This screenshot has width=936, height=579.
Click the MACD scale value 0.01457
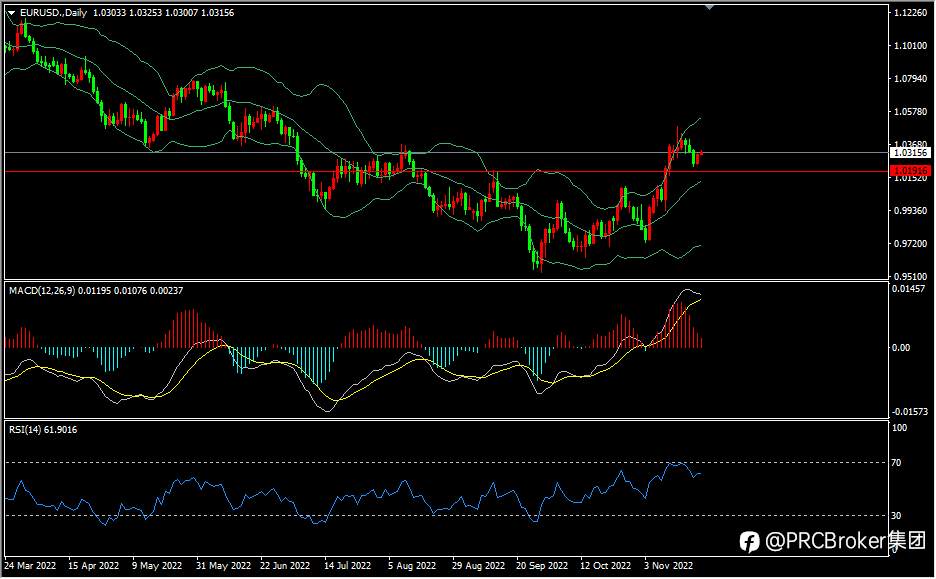910,289
